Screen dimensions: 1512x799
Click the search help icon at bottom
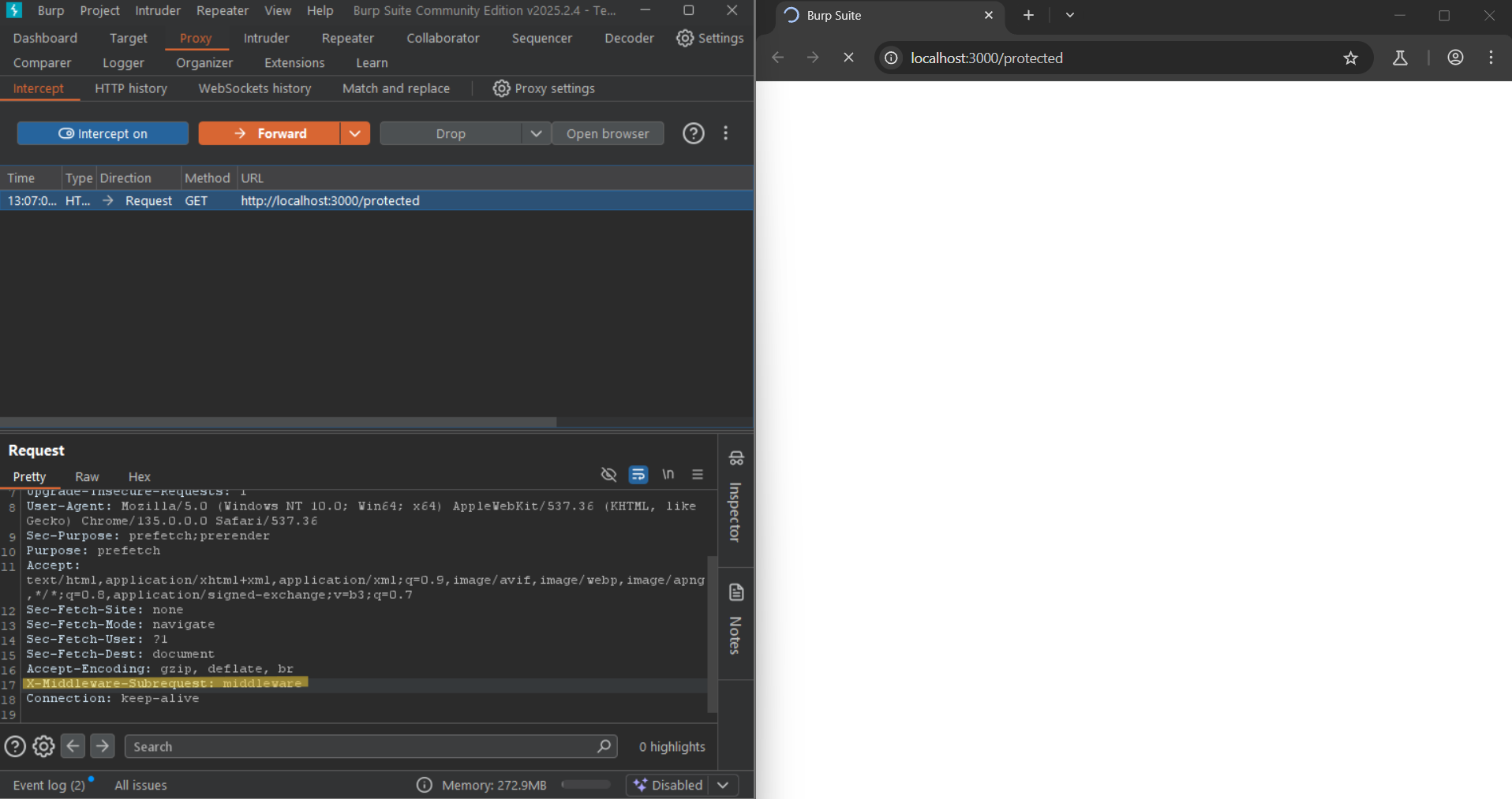click(x=15, y=746)
